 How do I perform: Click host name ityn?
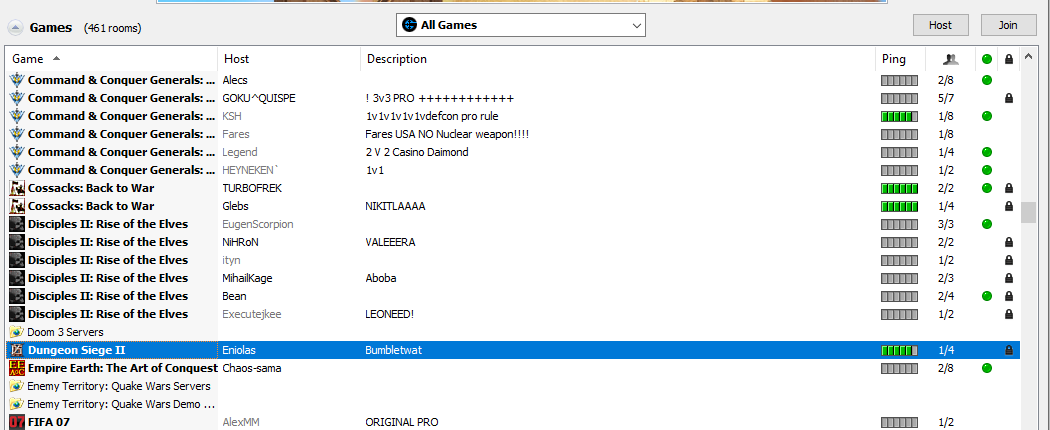(231, 260)
